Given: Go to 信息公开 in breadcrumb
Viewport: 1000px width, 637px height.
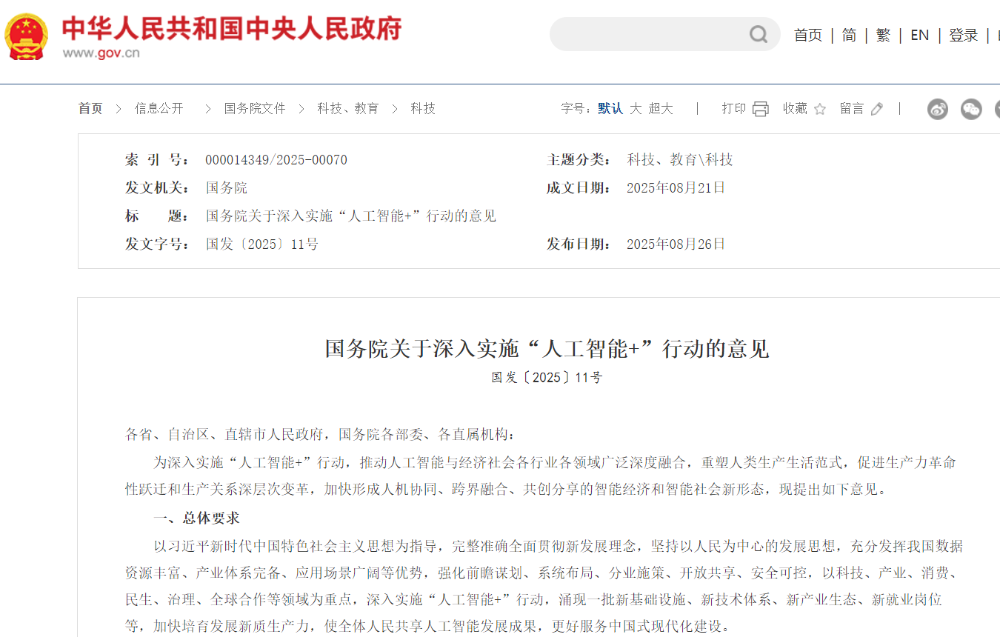Looking at the screenshot, I should 159,109.
